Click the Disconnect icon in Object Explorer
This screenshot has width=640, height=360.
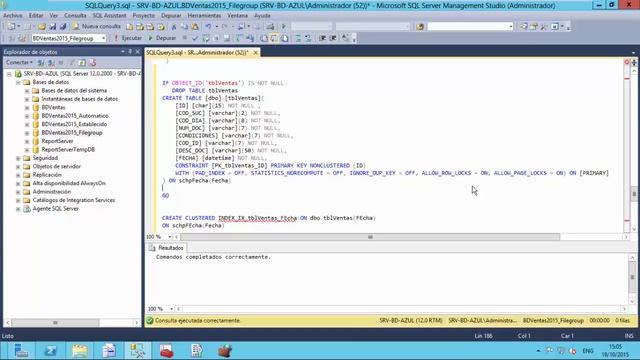51,62
